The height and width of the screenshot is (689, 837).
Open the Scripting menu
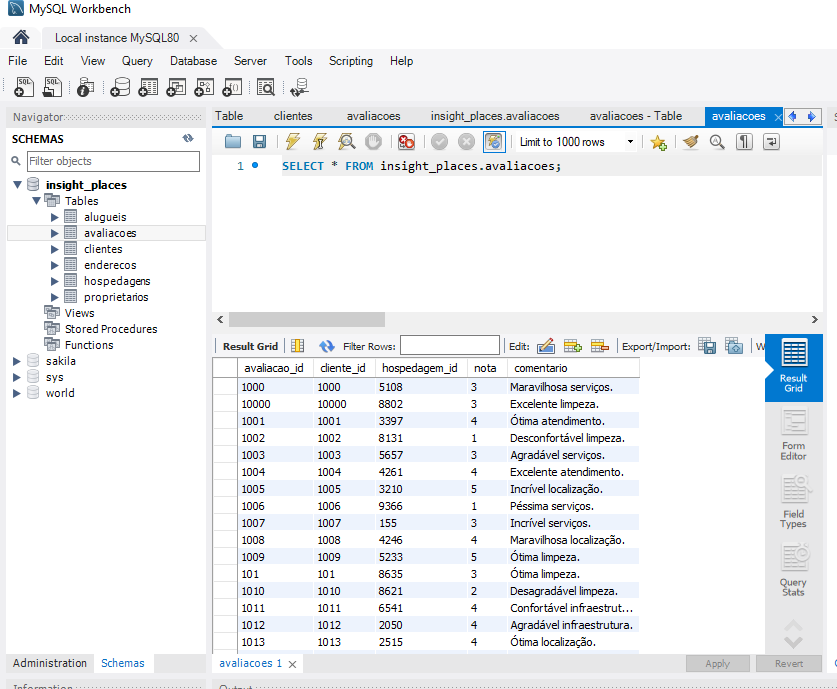pyautogui.click(x=351, y=61)
